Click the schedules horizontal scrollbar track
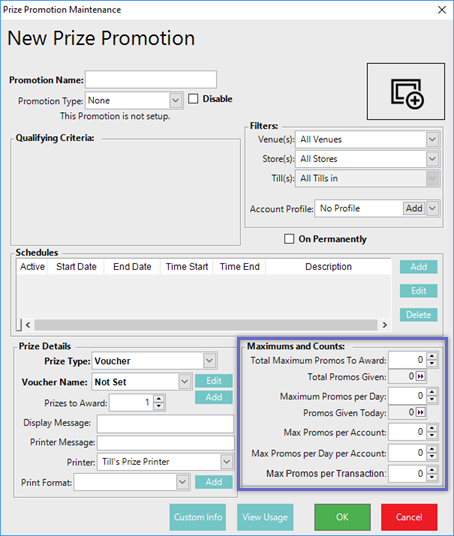Image resolution: width=454 pixels, height=536 pixels. (206, 325)
